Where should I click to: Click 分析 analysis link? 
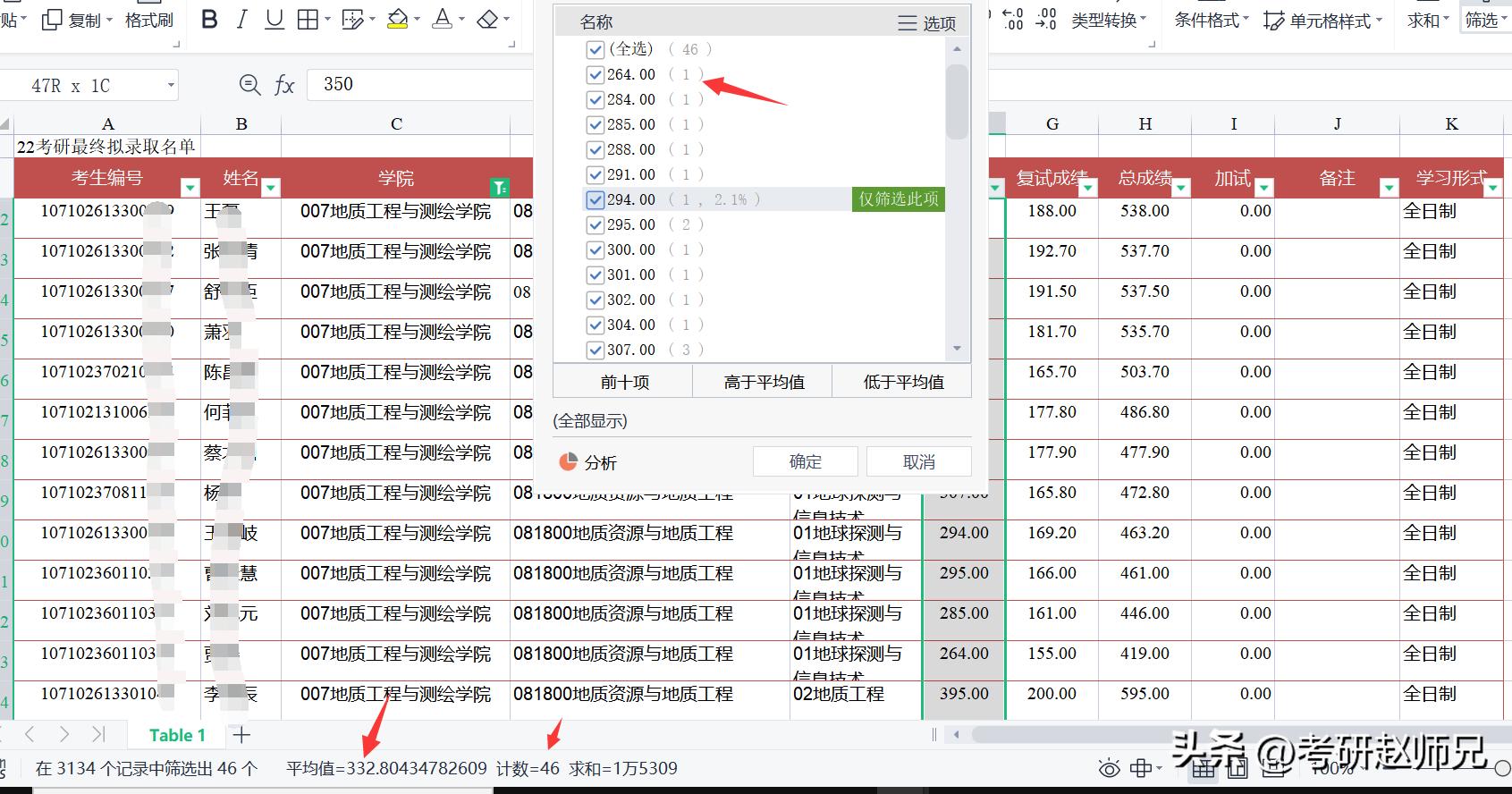pyautogui.click(x=587, y=462)
